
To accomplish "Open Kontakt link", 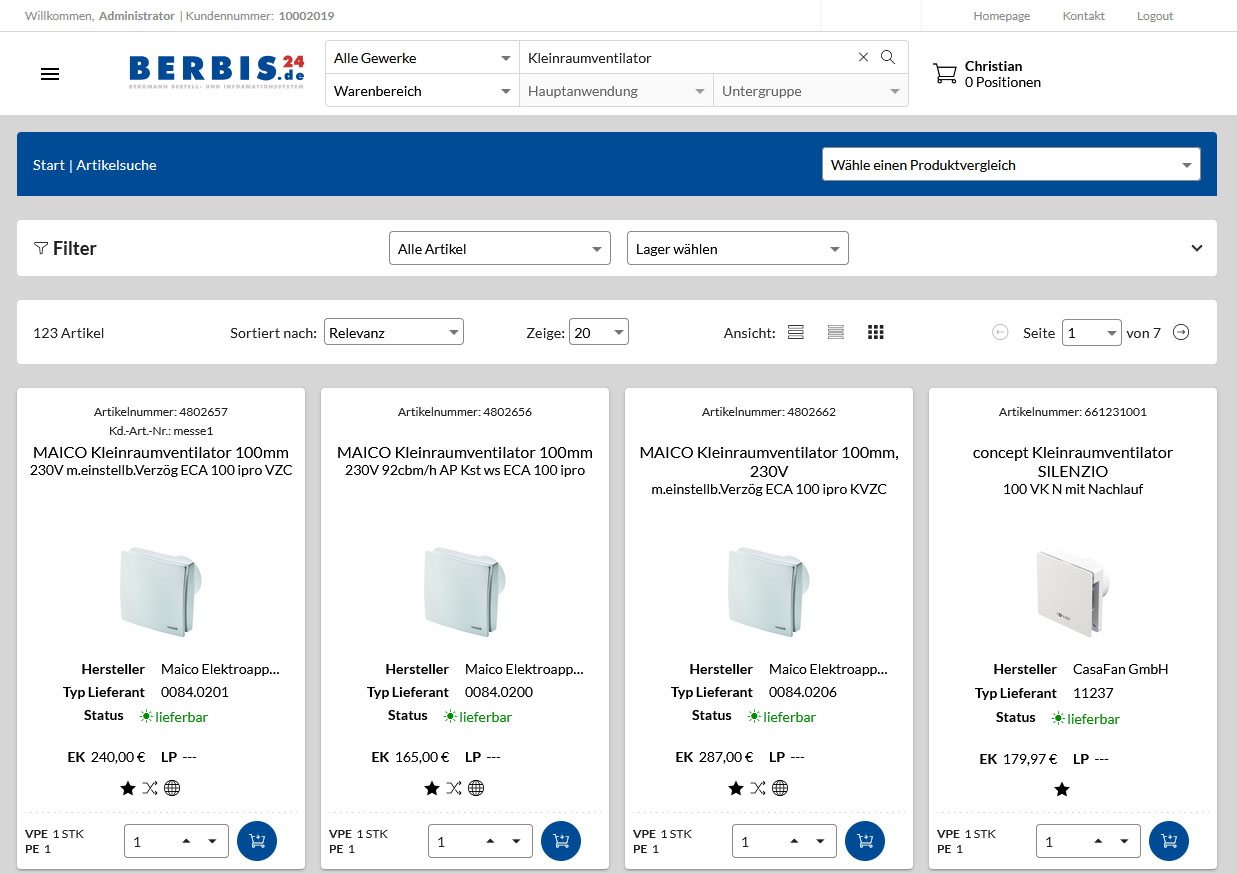I will click(1083, 16).
